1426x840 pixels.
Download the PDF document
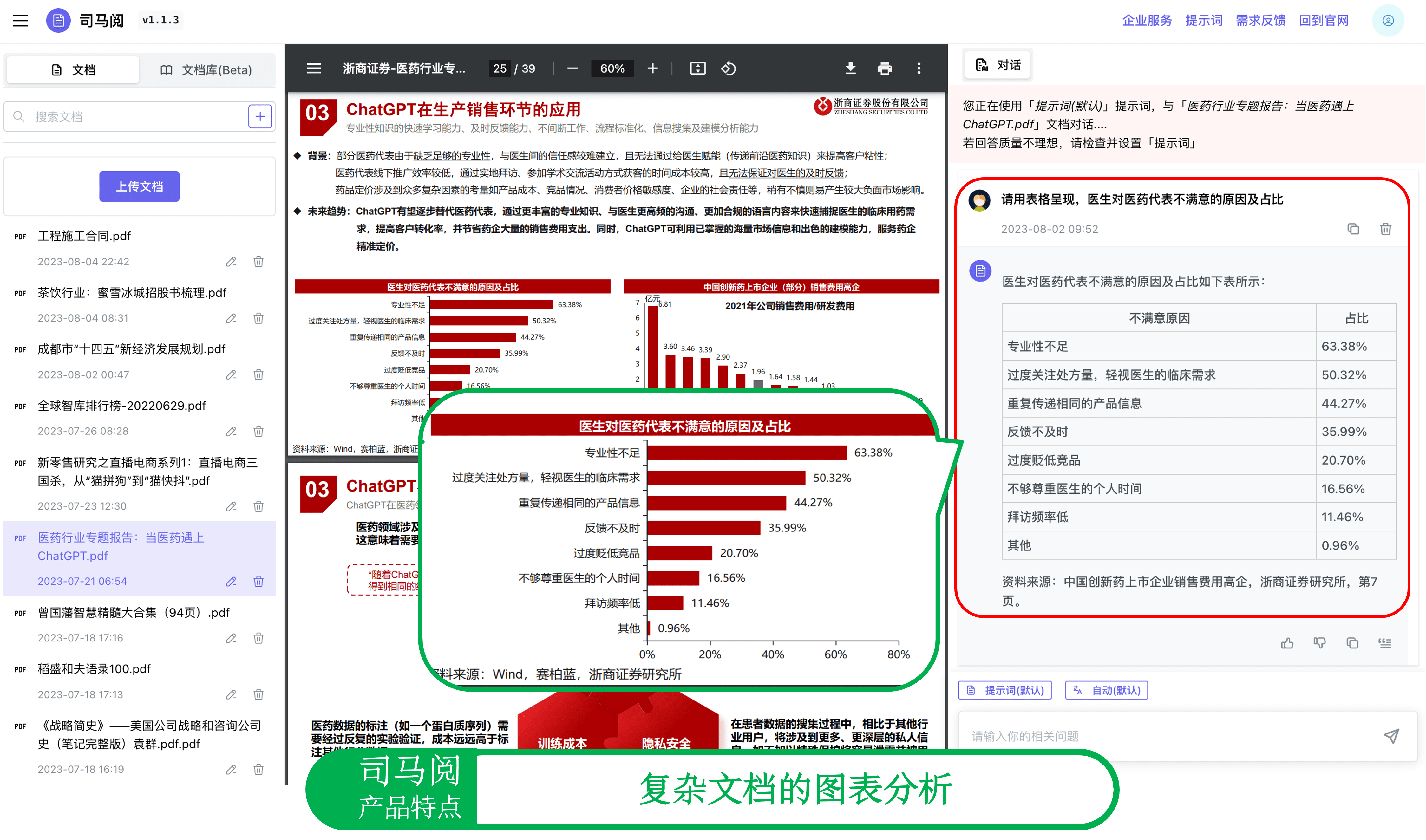pos(850,68)
